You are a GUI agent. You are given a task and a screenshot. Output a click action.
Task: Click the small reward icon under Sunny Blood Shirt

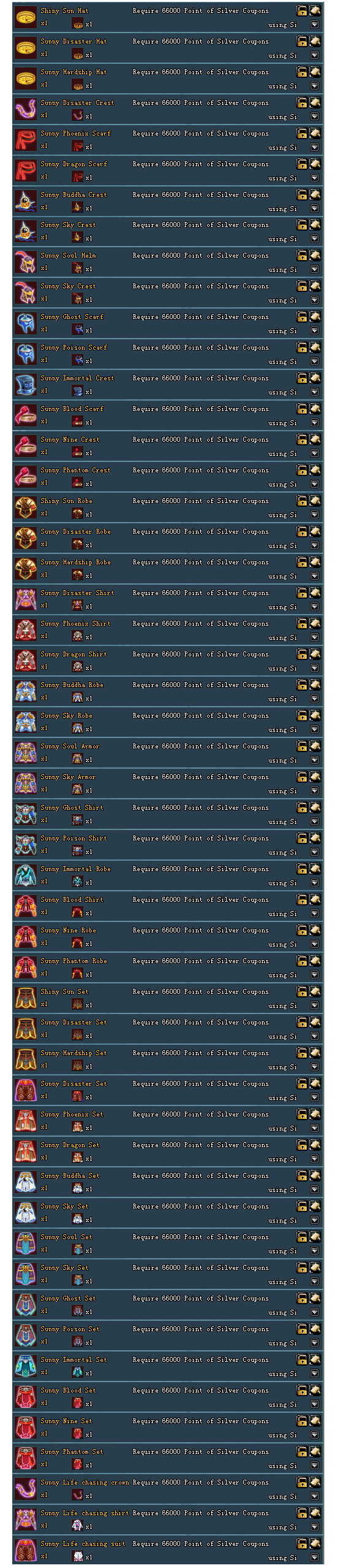click(x=78, y=913)
